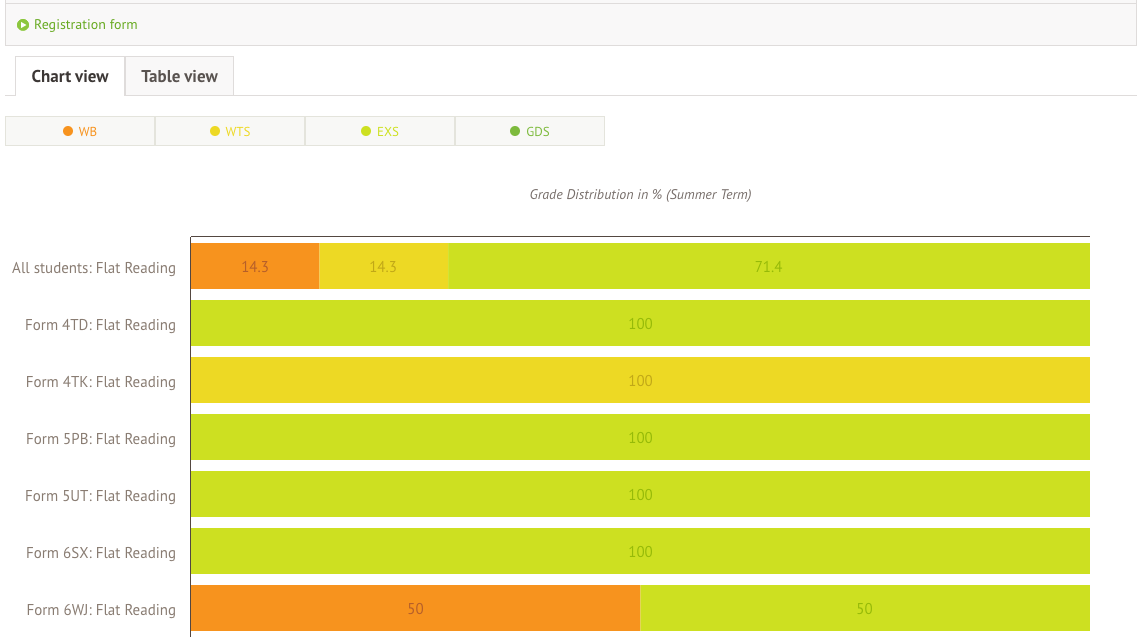1137x642 pixels.
Task: Click the Form 4TD 100 bar
Action: [x=640, y=323]
